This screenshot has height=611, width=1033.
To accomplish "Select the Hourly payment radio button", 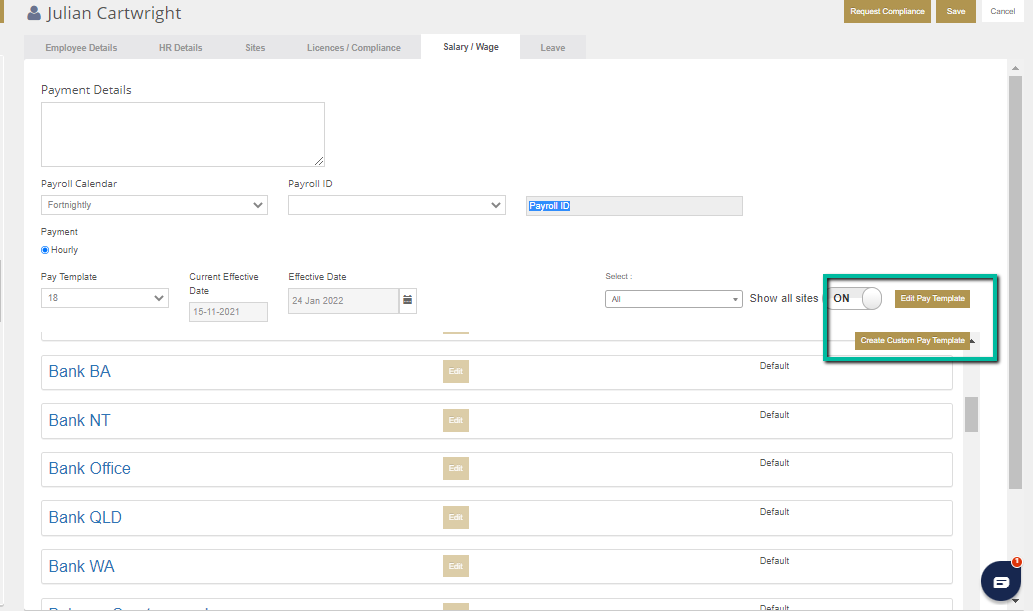I will (x=45, y=250).
